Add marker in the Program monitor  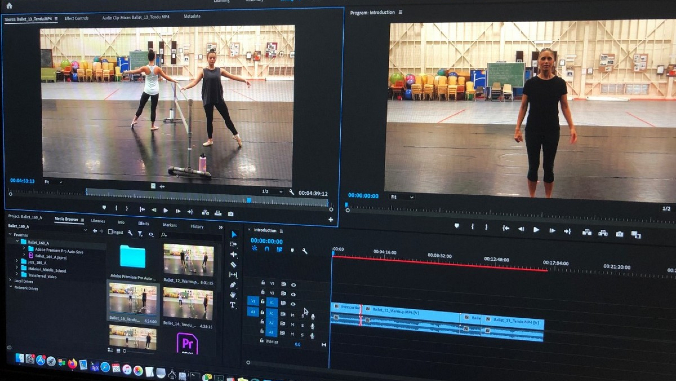[457, 225]
